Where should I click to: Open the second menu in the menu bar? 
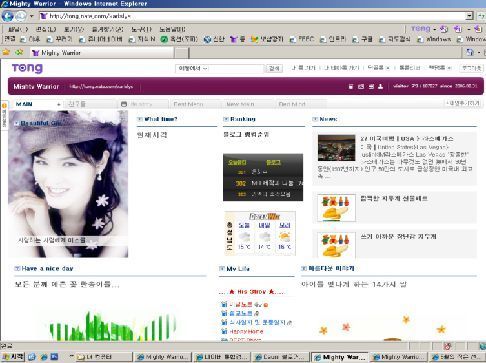[x=46, y=29]
